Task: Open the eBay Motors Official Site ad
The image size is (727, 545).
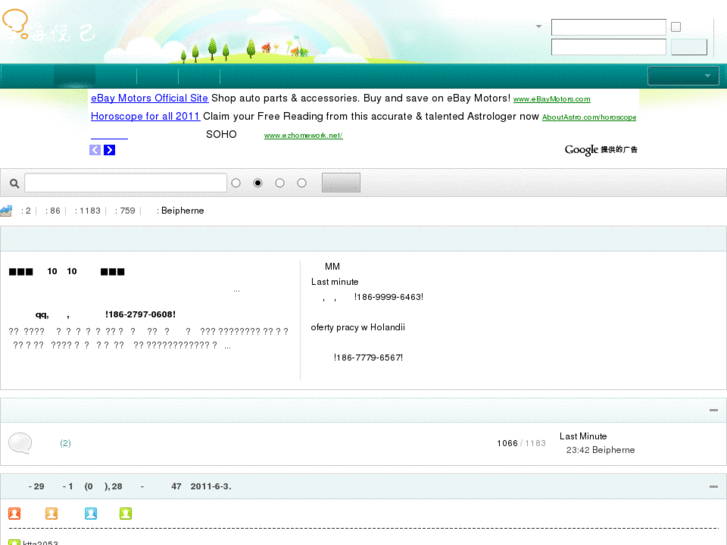Action: pos(149,98)
